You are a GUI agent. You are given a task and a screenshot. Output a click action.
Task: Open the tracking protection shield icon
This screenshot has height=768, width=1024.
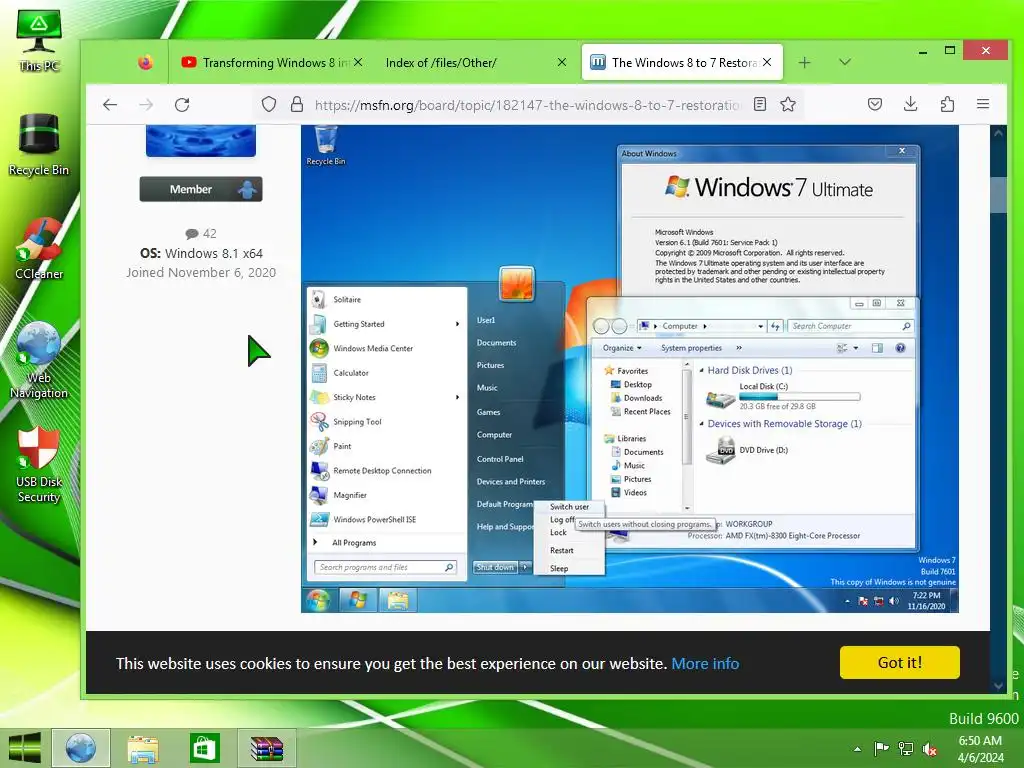269,104
